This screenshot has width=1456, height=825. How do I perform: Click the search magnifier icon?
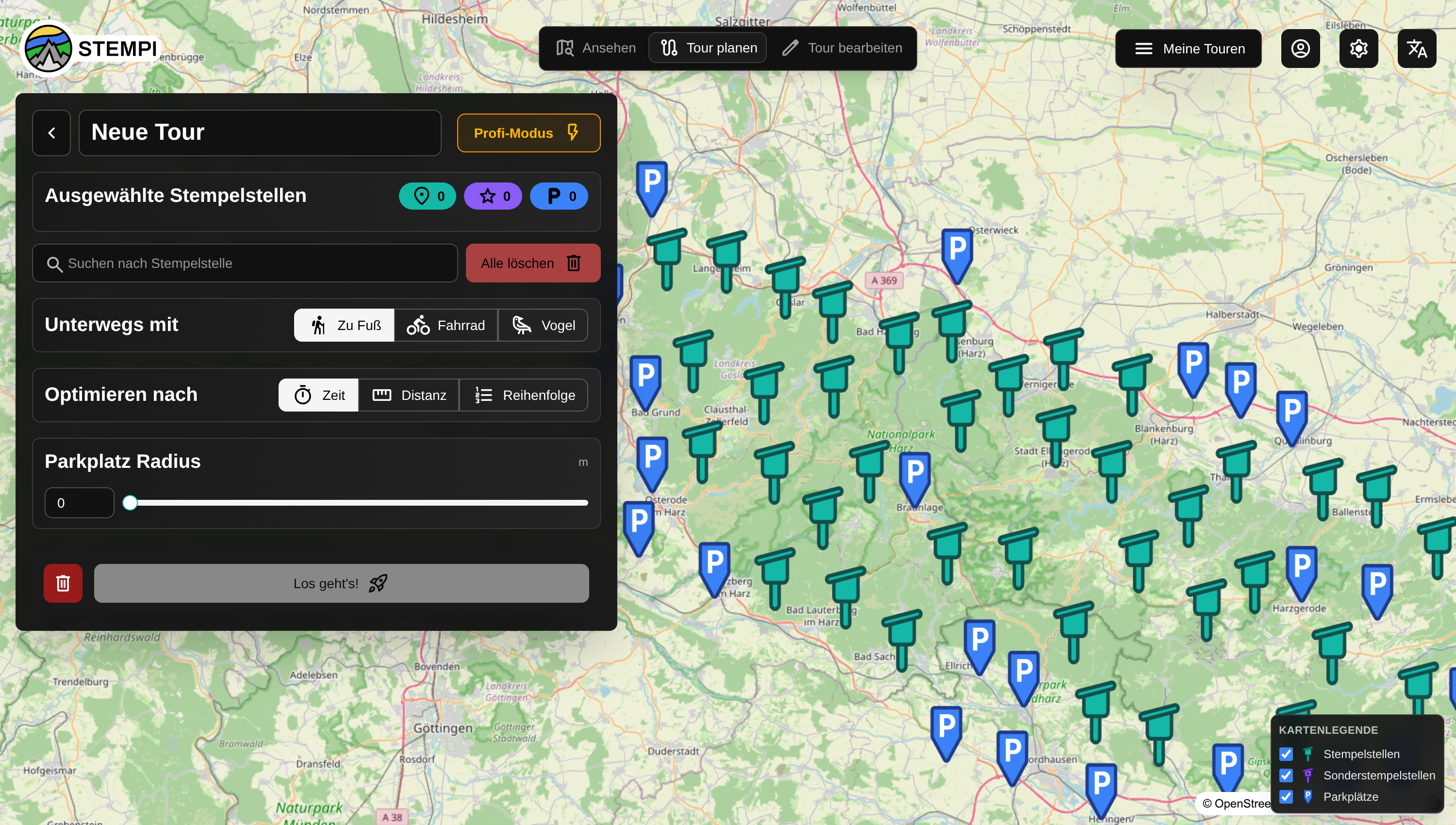click(54, 264)
